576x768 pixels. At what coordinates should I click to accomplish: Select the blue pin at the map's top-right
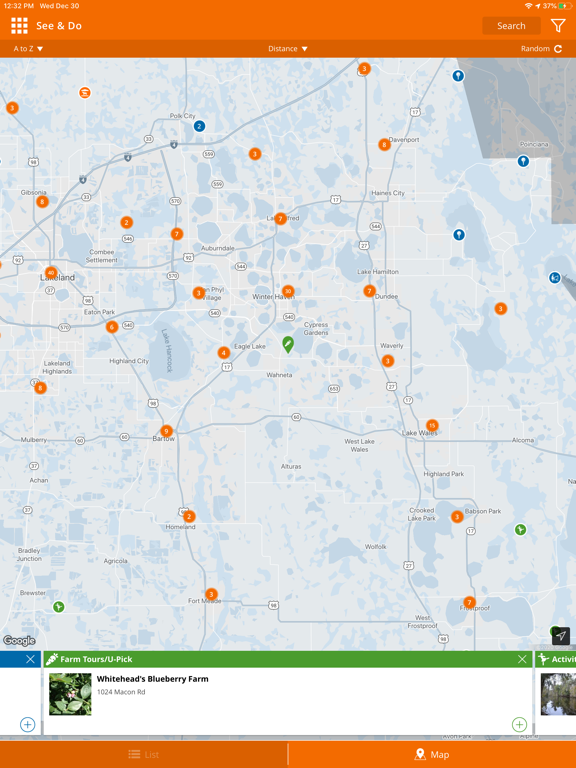458,76
